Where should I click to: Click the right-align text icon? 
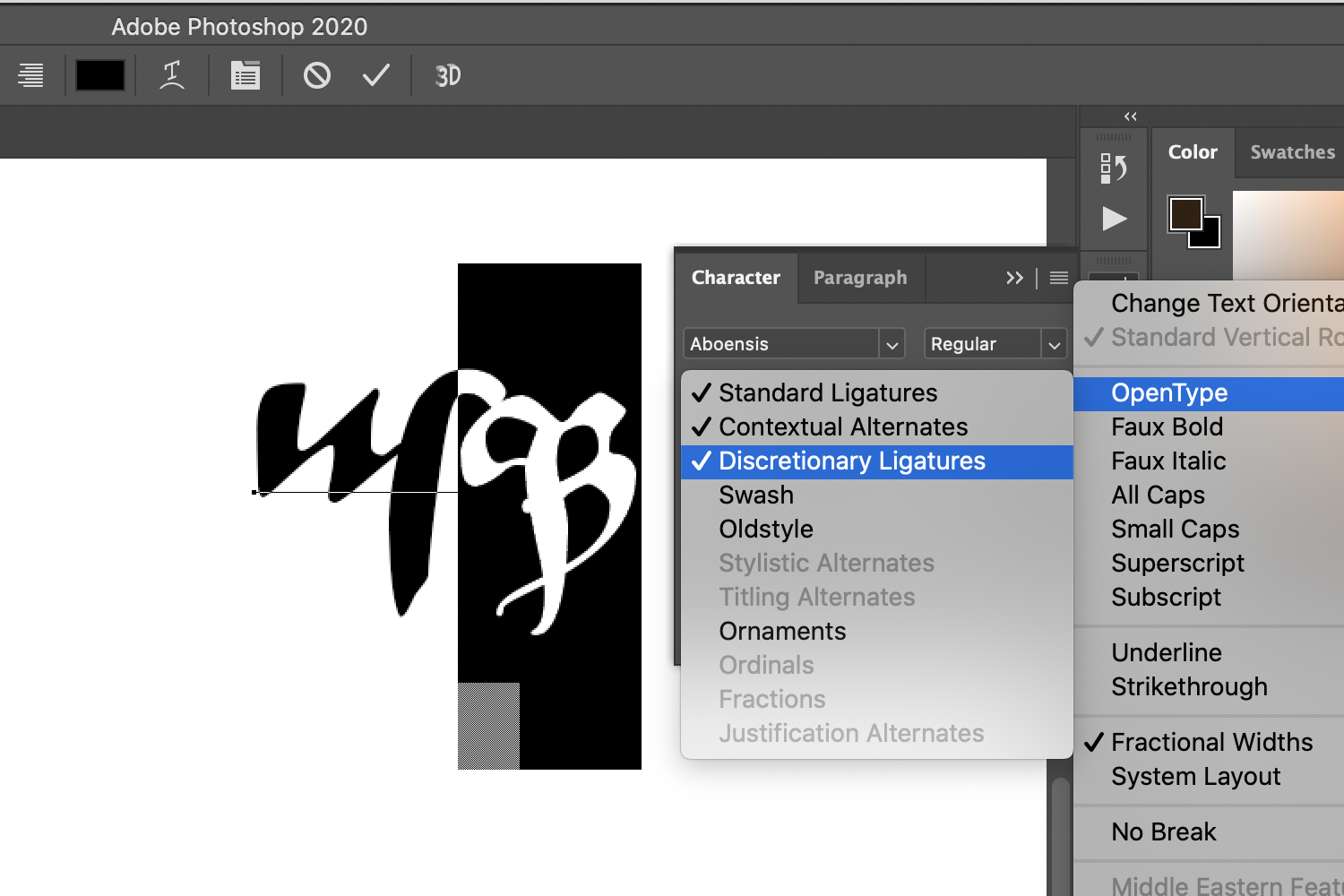31,76
